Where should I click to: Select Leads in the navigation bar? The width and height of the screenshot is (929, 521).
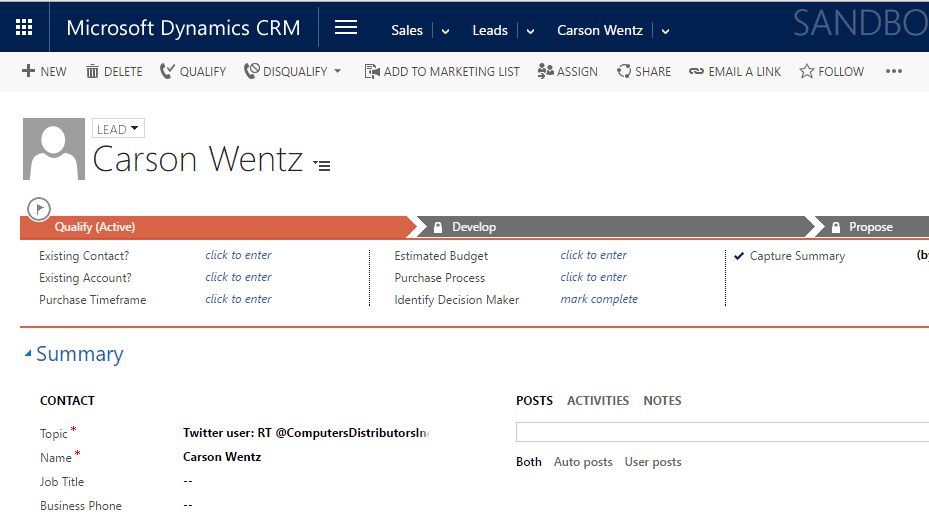490,30
